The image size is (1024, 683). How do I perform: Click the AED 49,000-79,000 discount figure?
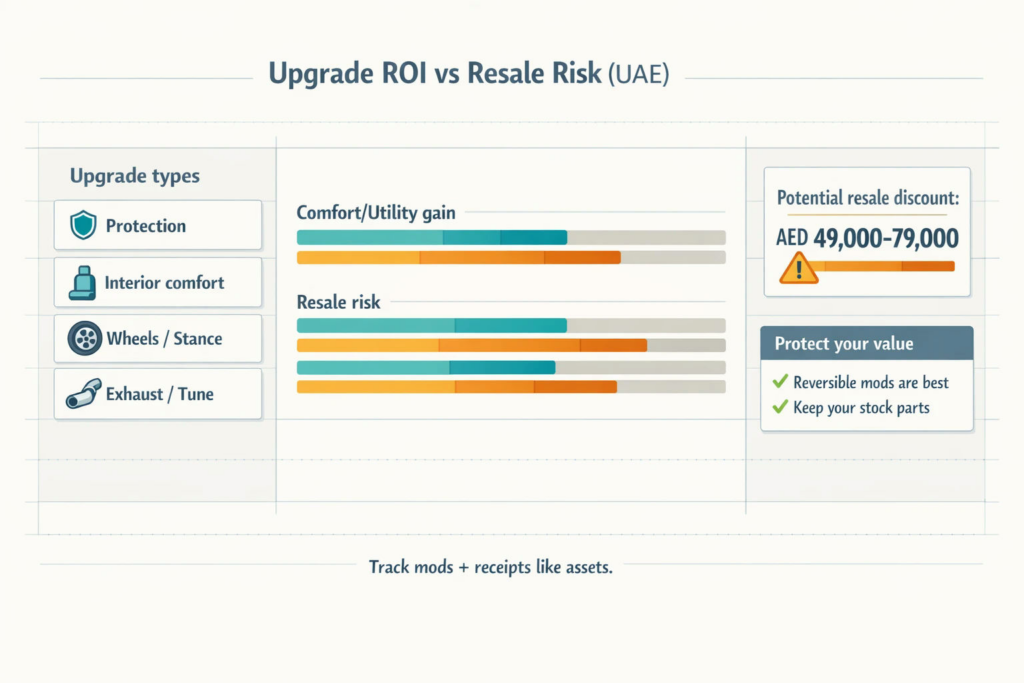click(867, 238)
